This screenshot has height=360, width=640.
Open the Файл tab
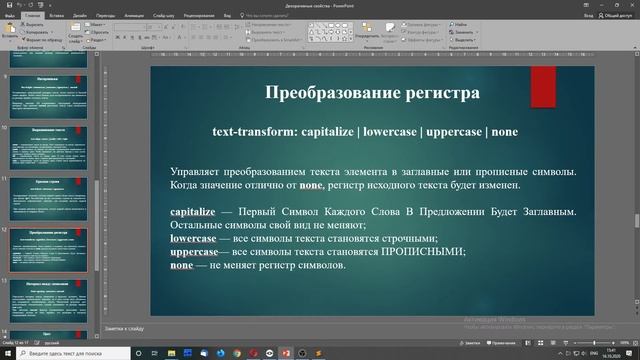[9, 16]
